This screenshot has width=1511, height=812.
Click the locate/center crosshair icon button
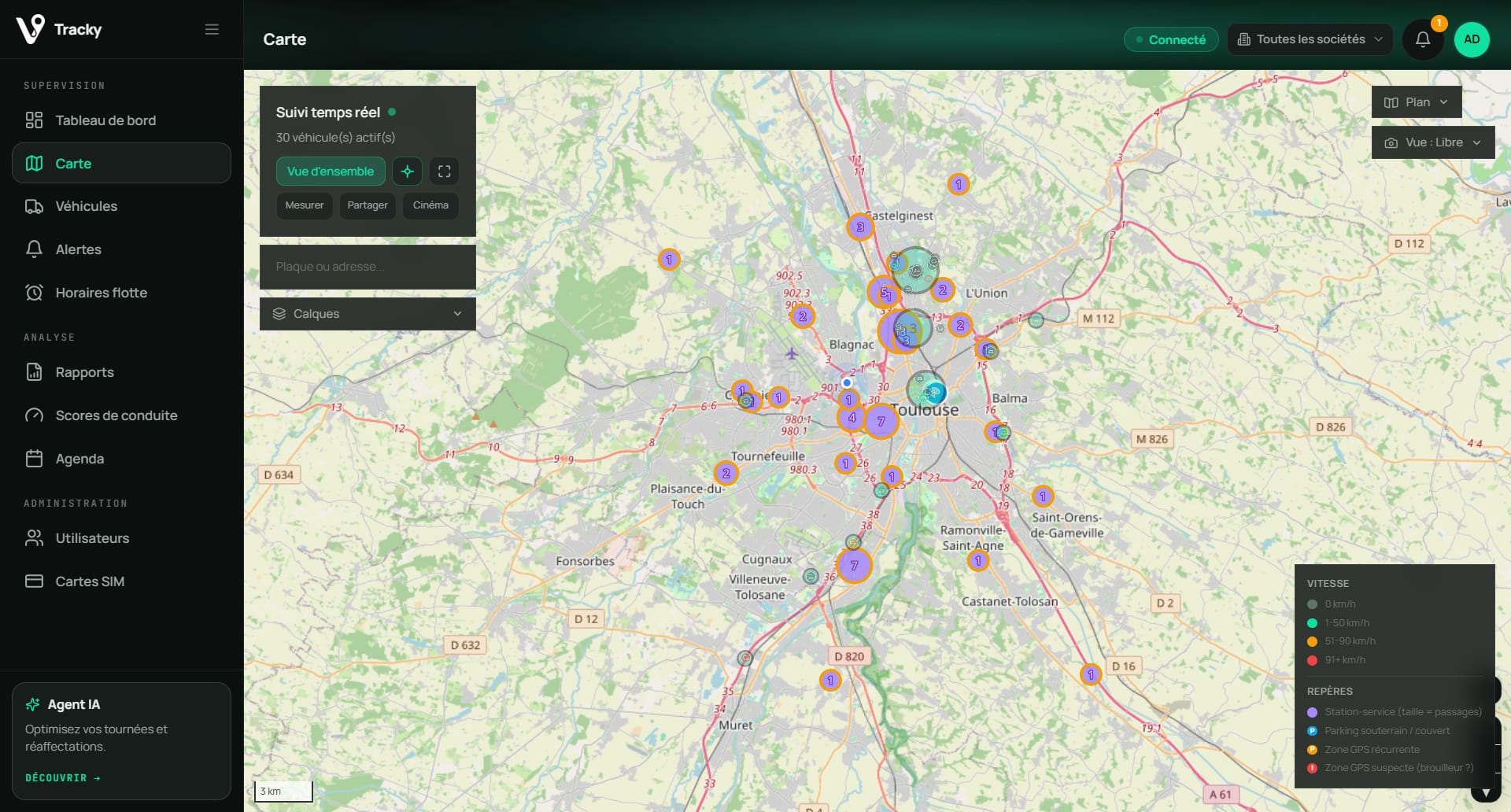[407, 172]
